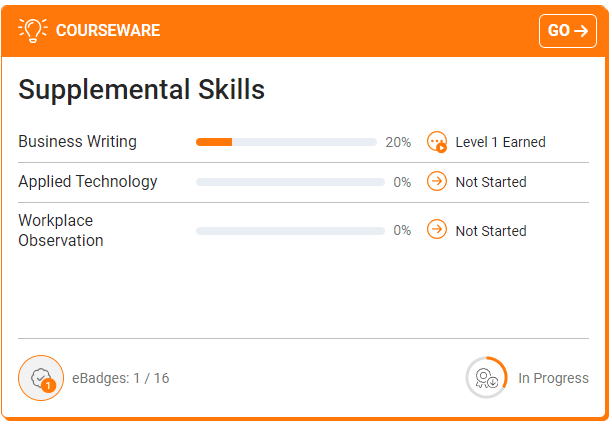612x424 pixels.
Task: Click the Applied Technology progress bar
Action: [290, 182]
